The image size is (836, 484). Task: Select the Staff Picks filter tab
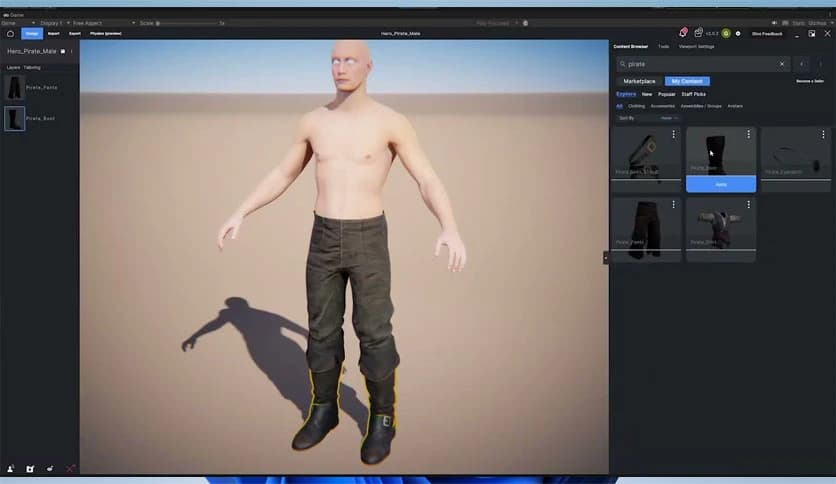694,94
